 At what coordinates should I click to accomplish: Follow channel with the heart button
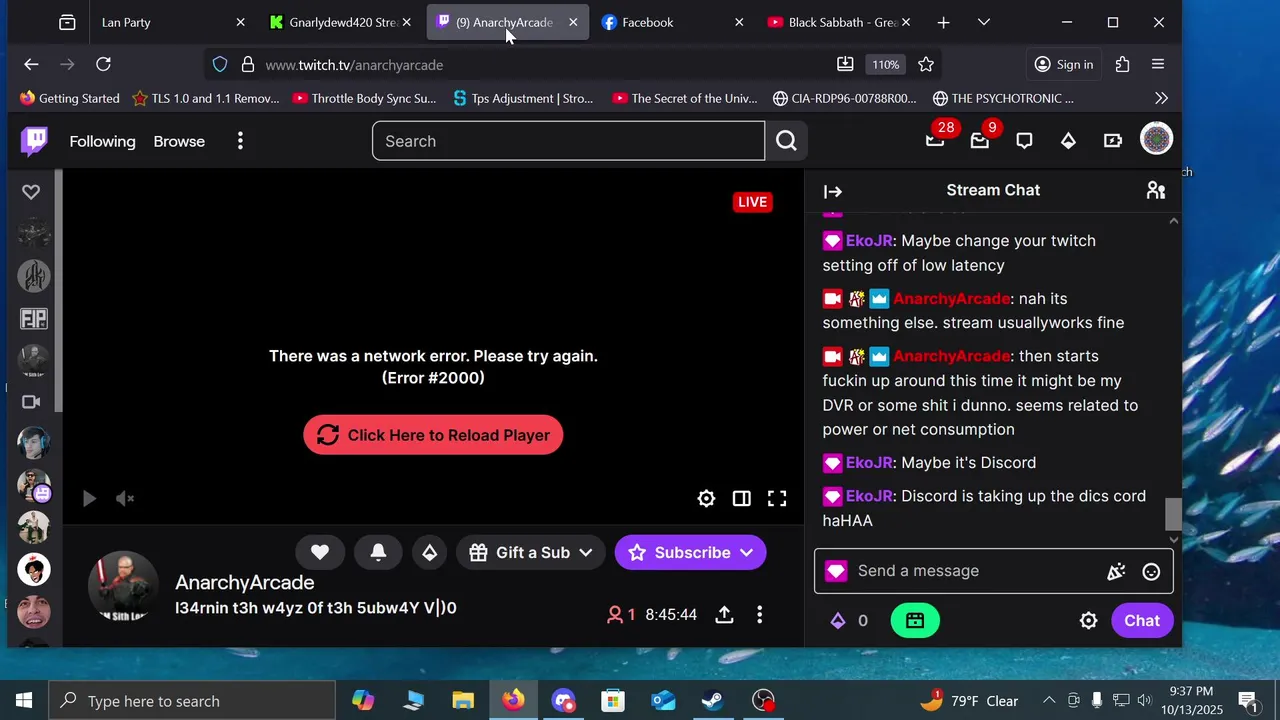coord(320,552)
